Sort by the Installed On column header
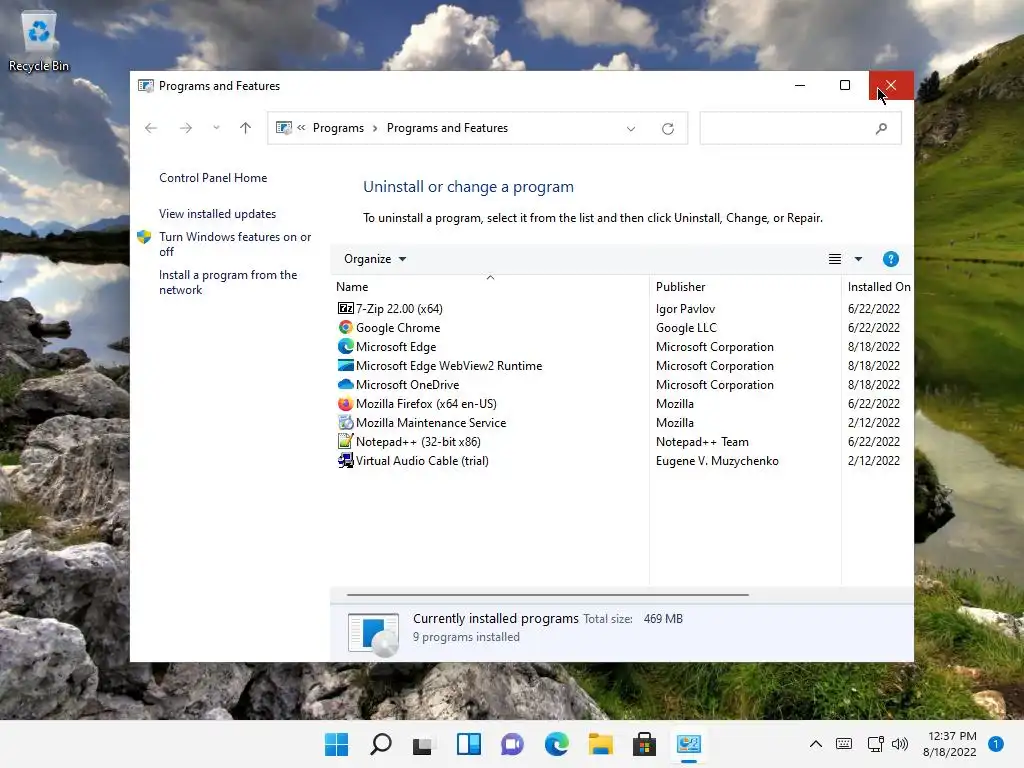This screenshot has height=768, width=1024. (x=878, y=286)
